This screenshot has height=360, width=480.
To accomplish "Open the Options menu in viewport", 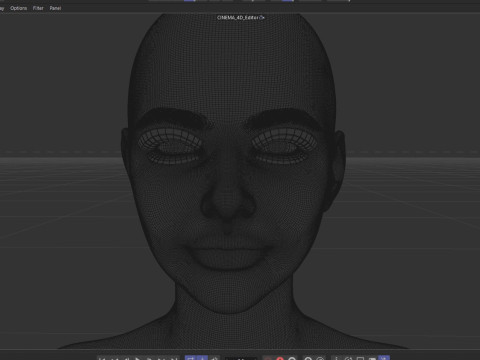I will pos(18,8).
